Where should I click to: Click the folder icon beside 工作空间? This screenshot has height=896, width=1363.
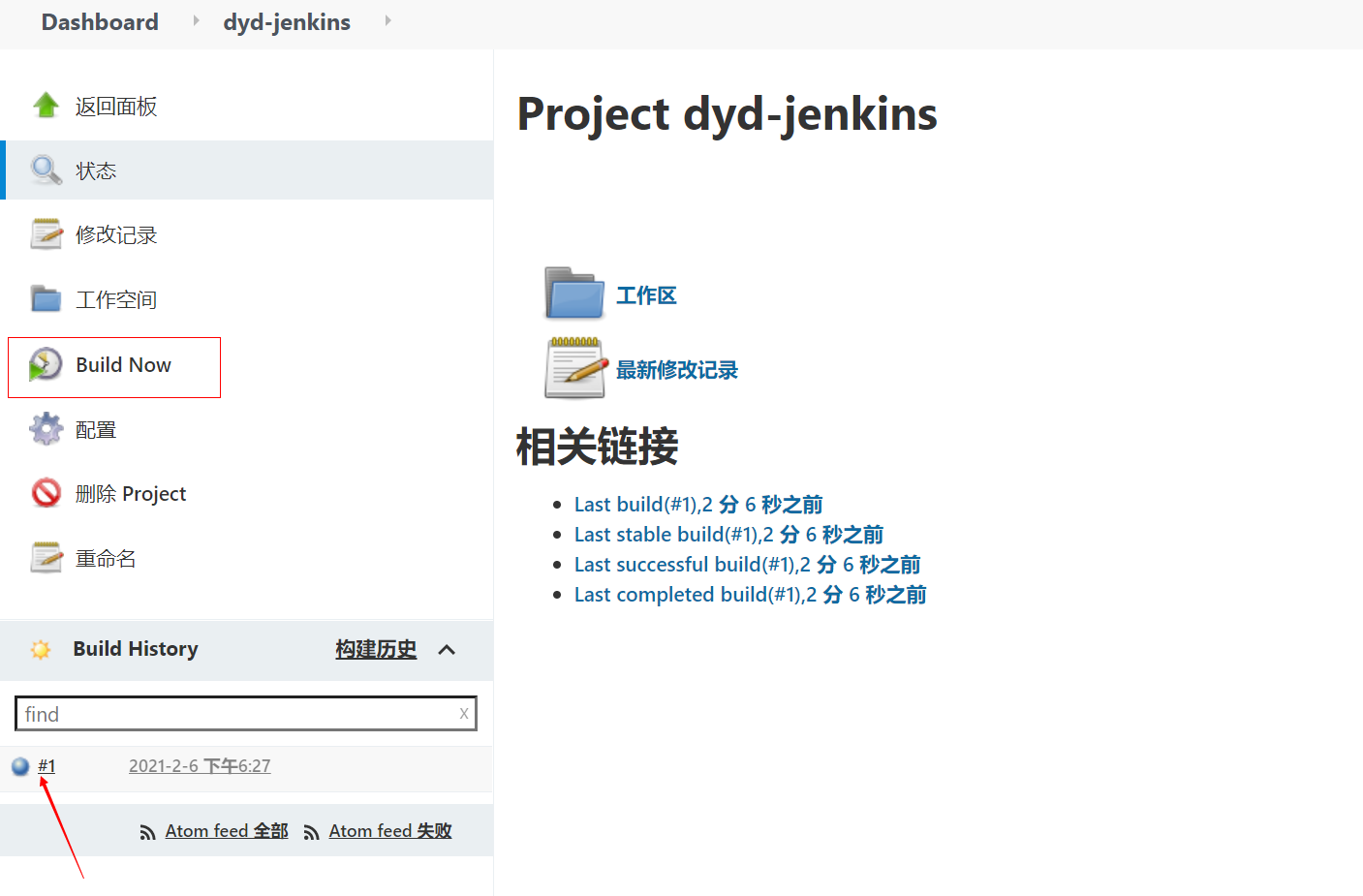(x=46, y=298)
